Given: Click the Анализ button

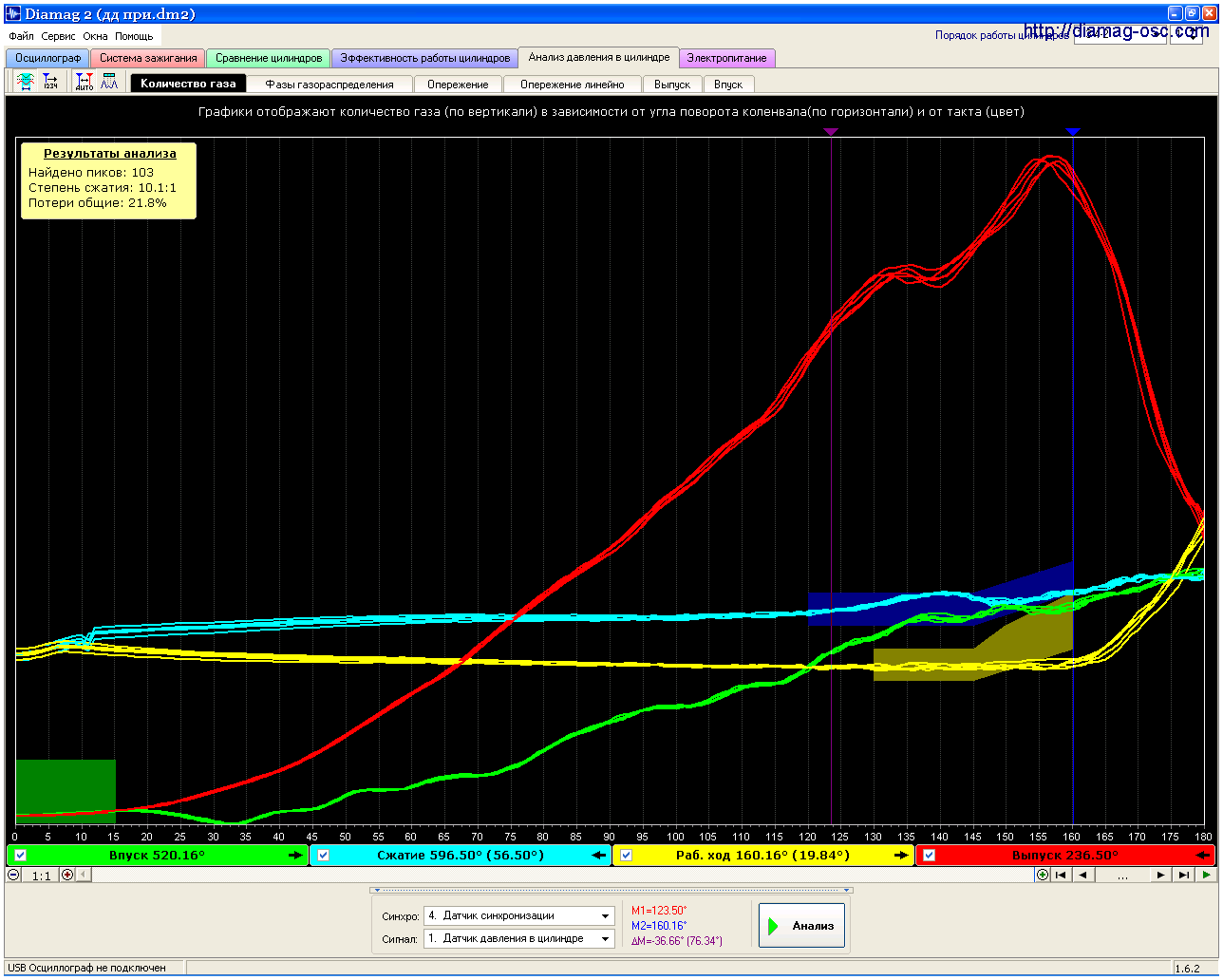Looking at the screenshot, I should (801, 925).
